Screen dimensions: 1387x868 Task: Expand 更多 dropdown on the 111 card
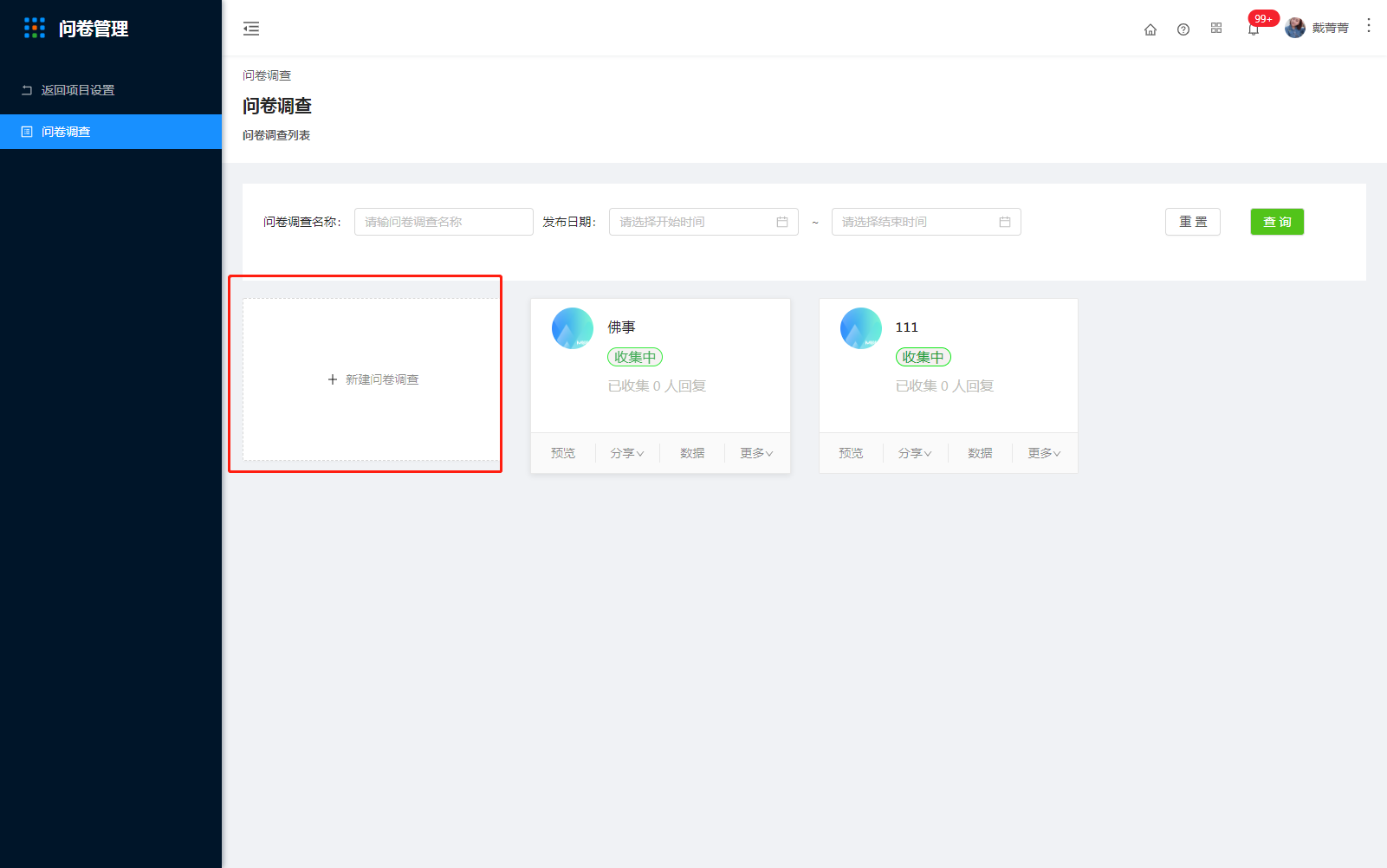tap(1045, 453)
